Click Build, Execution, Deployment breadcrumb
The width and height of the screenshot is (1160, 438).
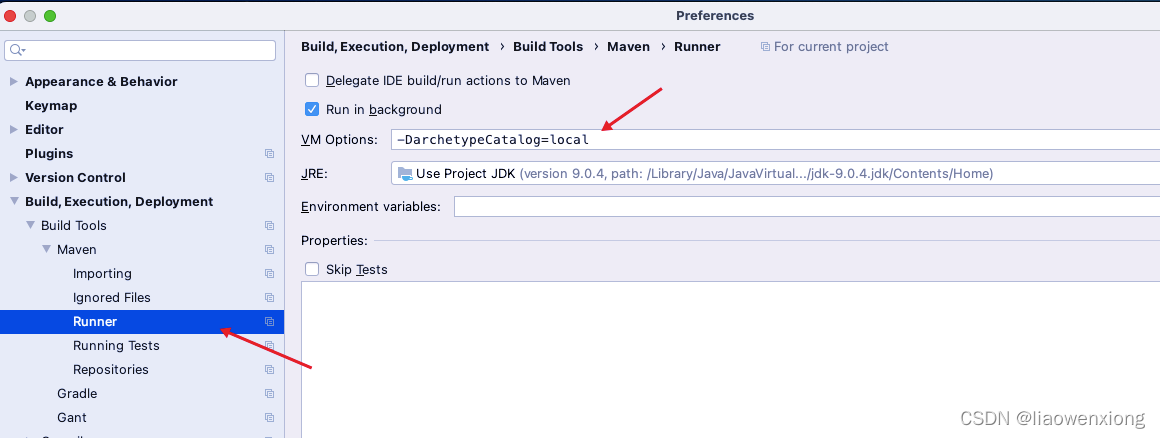click(x=395, y=47)
